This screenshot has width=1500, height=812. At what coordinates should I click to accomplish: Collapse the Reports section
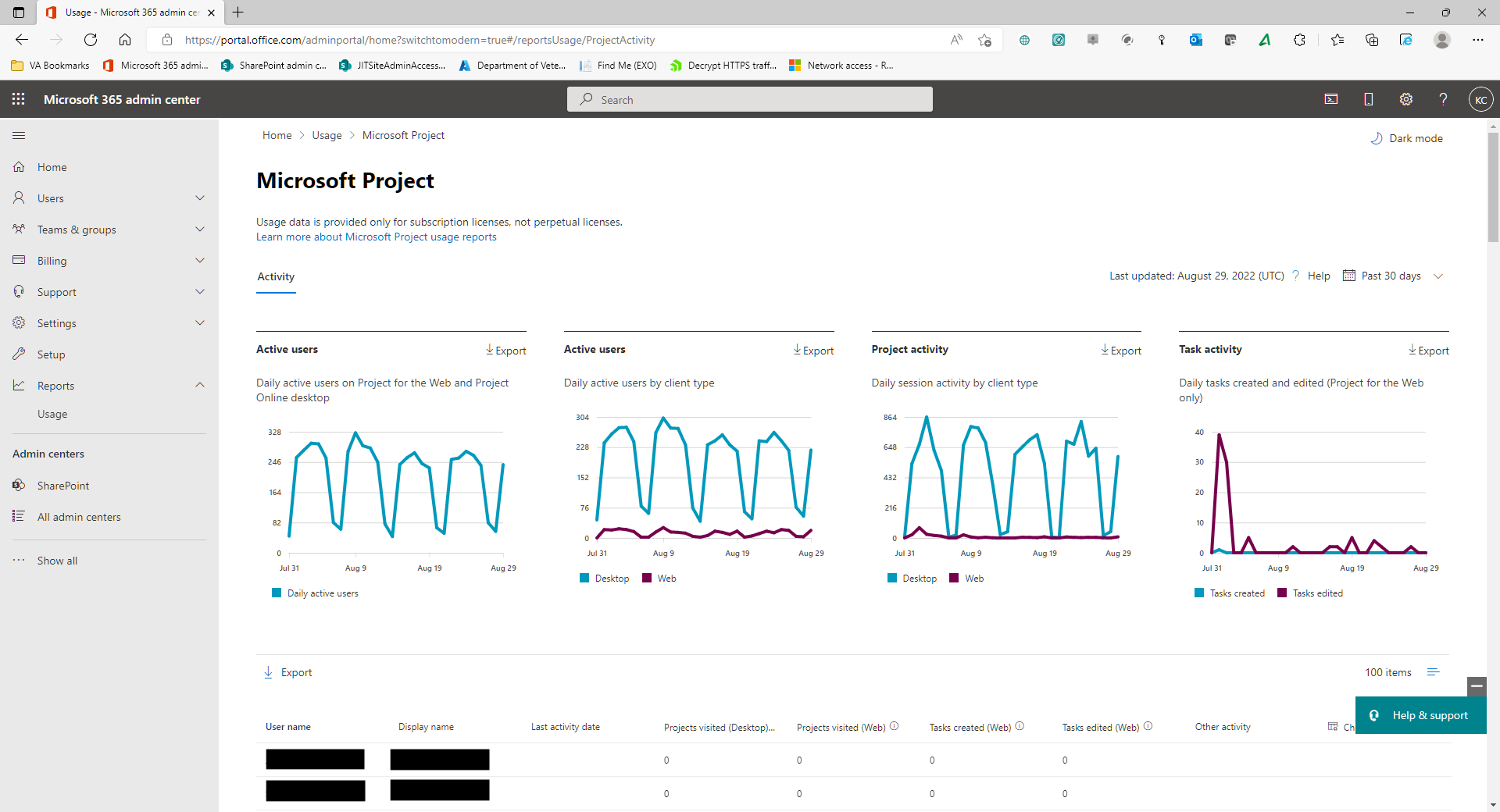pos(109,386)
